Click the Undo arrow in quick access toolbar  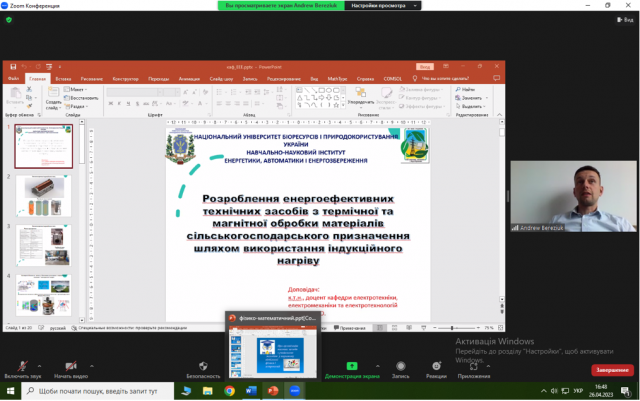coord(24,67)
